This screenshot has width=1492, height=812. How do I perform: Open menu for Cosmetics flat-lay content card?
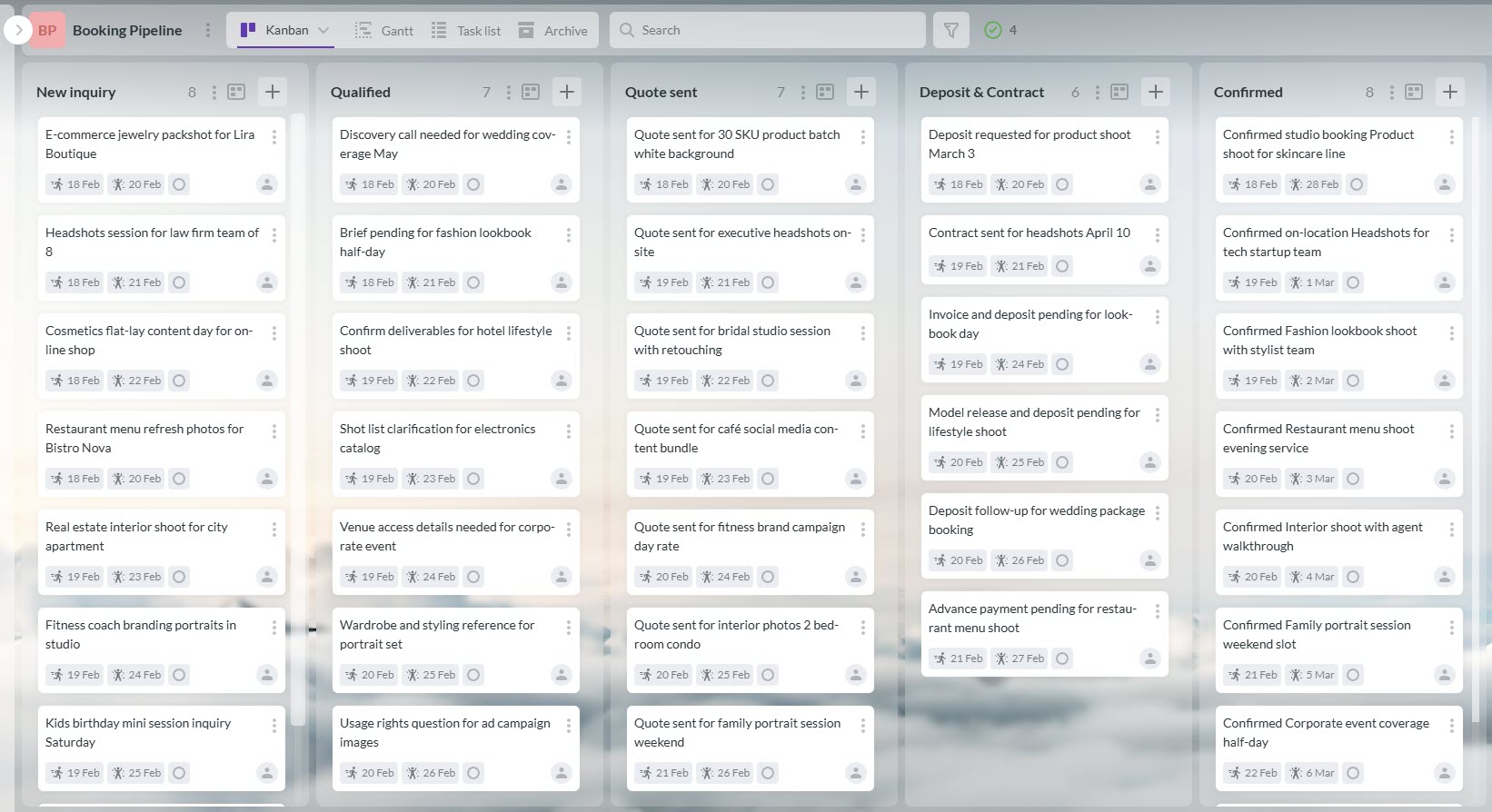tap(274, 333)
